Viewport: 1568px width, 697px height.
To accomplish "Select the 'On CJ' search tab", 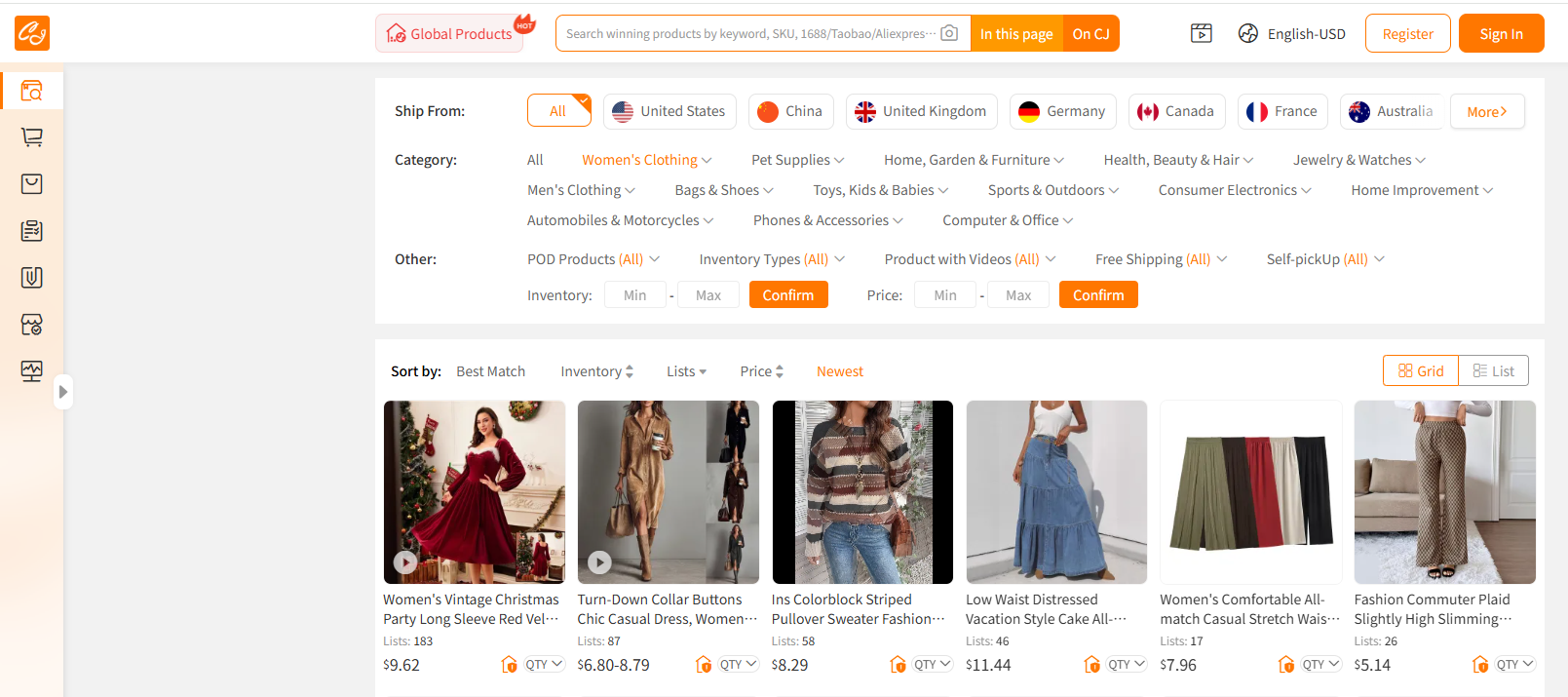I will point(1090,34).
